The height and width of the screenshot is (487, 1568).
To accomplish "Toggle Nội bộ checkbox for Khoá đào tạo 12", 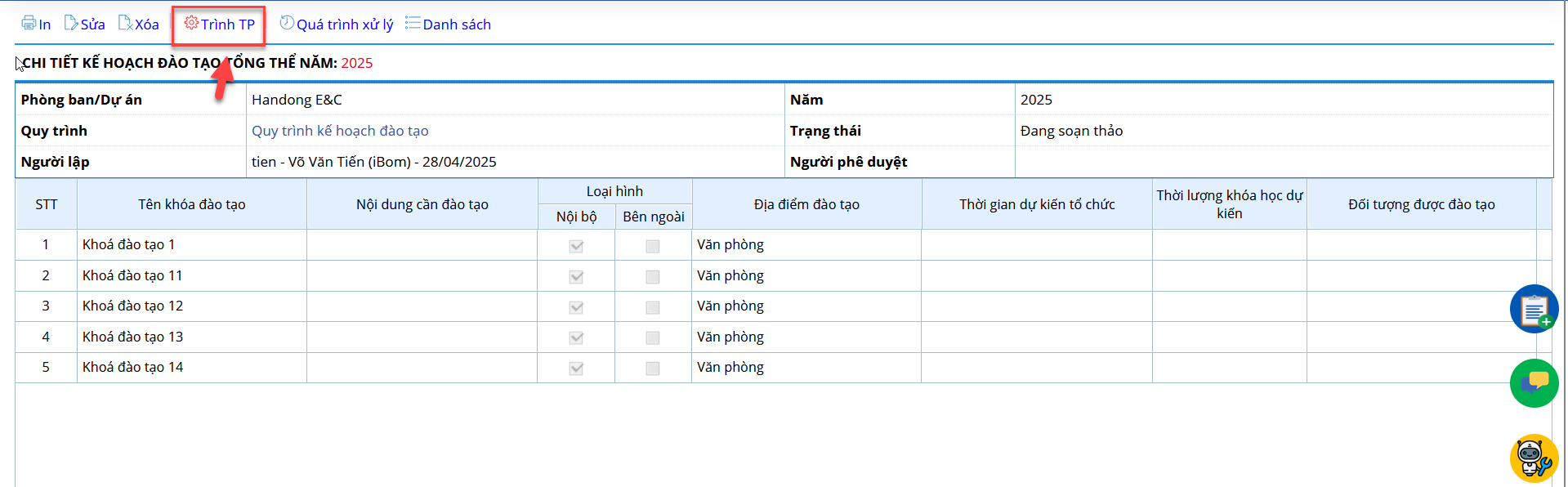I will click(x=576, y=307).
